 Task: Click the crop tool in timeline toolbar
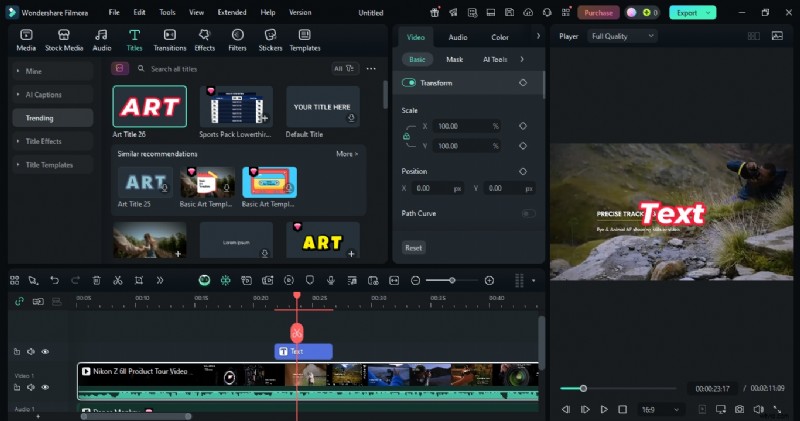click(138, 280)
